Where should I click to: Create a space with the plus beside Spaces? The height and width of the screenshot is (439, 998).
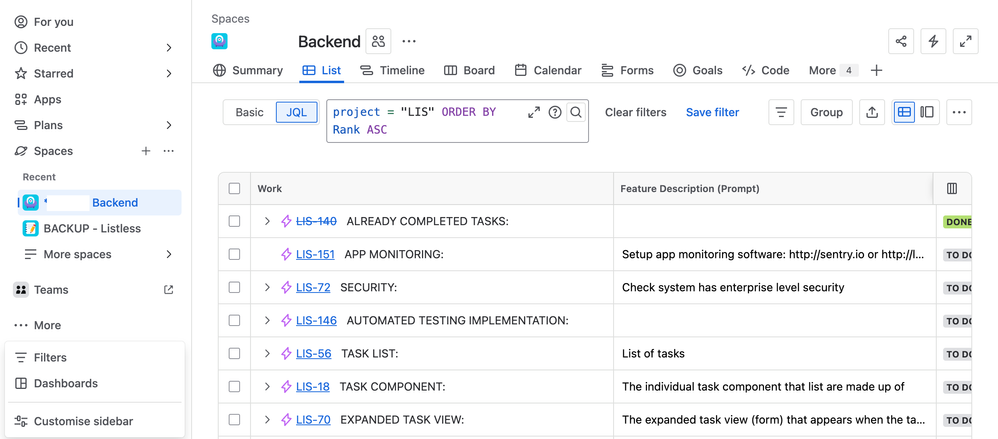(146, 151)
